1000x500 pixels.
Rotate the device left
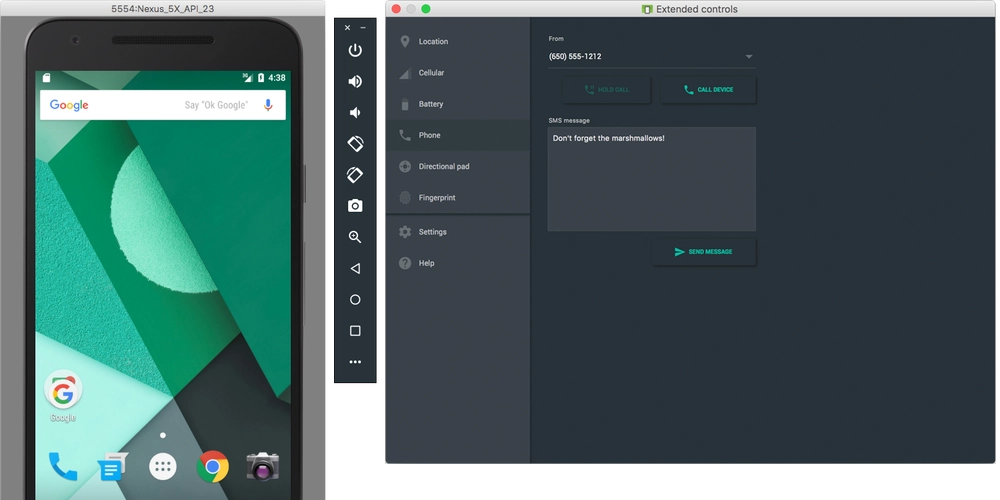click(x=355, y=144)
